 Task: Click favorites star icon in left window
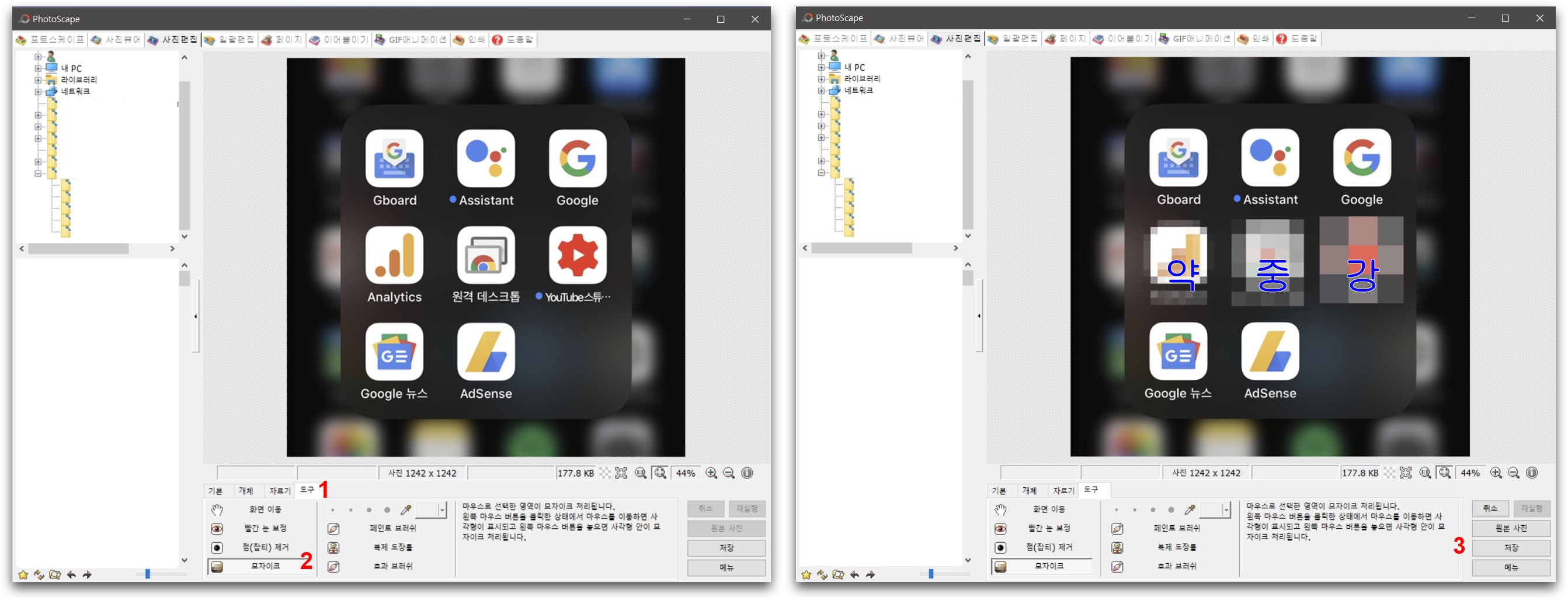(x=23, y=574)
